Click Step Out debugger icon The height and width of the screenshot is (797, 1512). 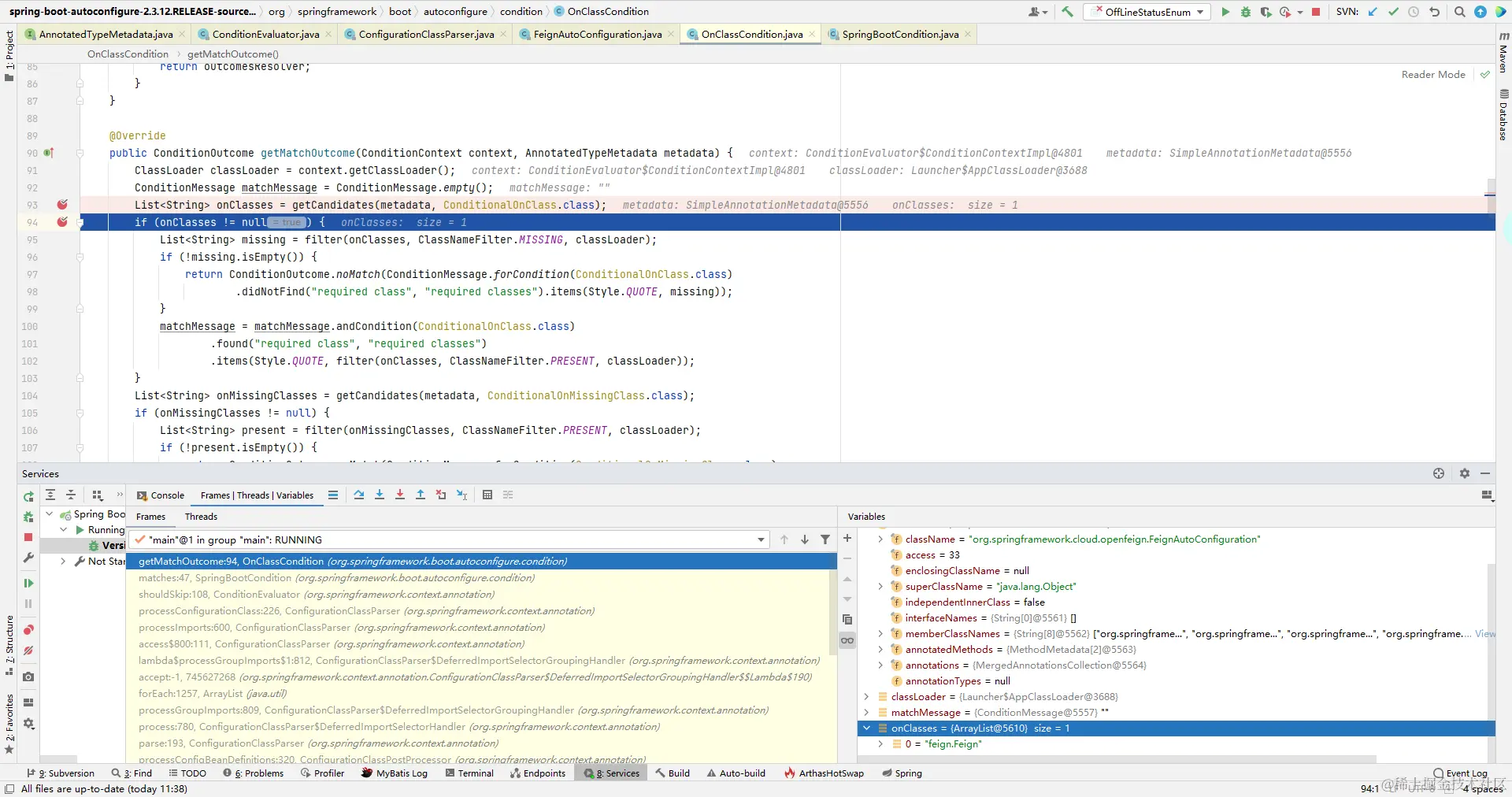click(421, 495)
